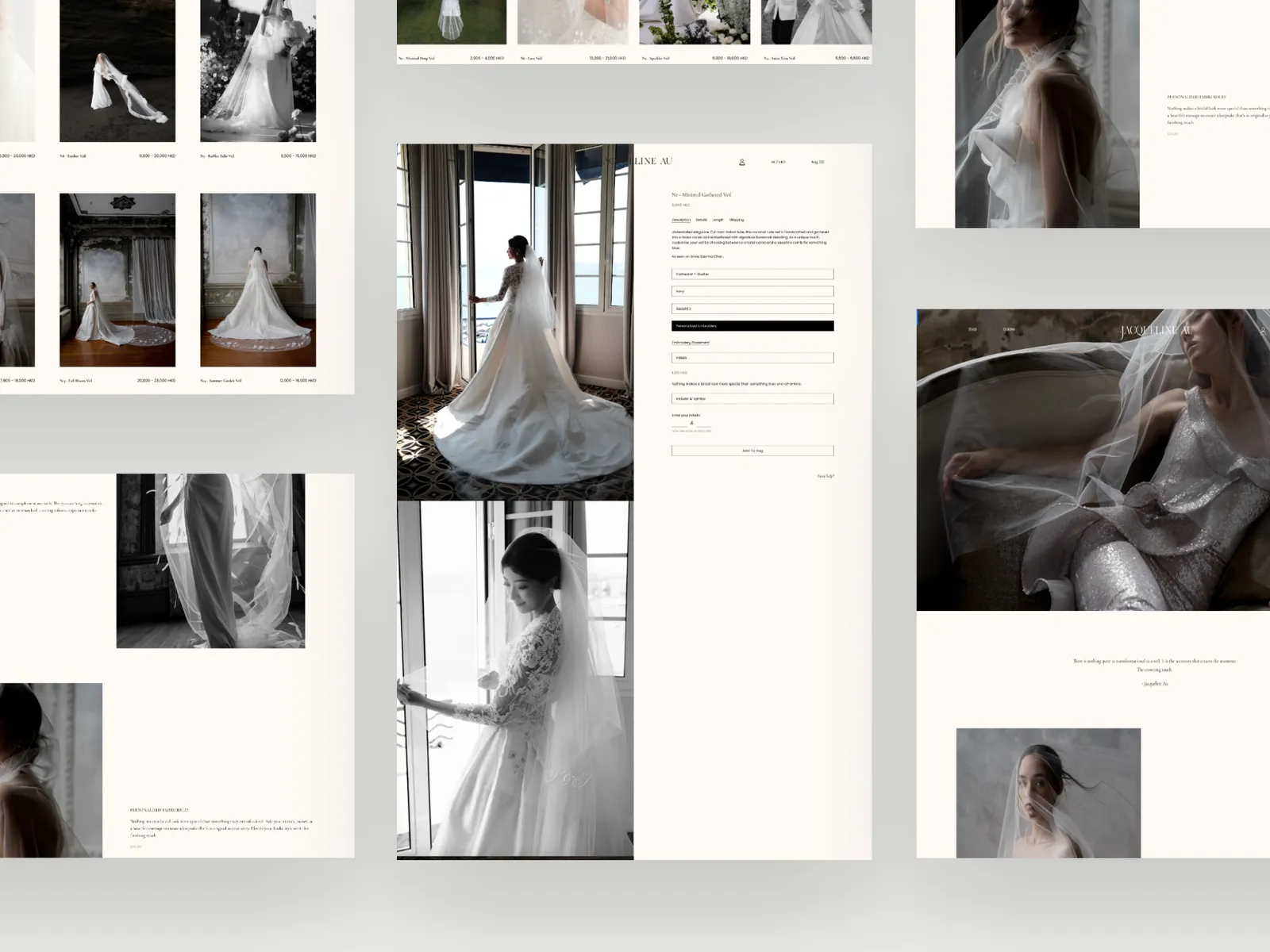Click the second initial input after the ampersand
The width and height of the screenshot is (1270, 952).
pyautogui.click(x=703, y=424)
